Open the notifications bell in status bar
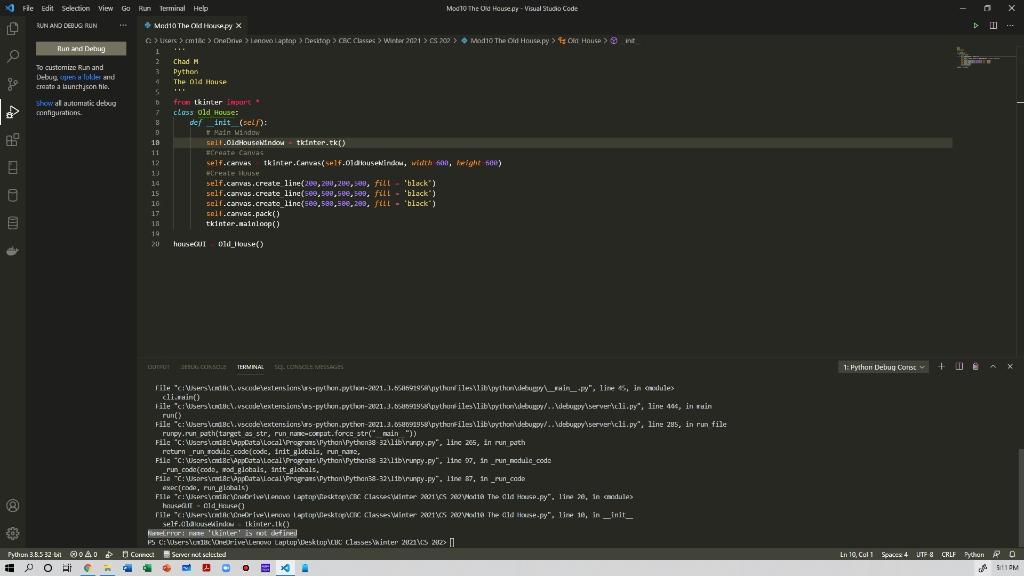 [x=1012, y=554]
